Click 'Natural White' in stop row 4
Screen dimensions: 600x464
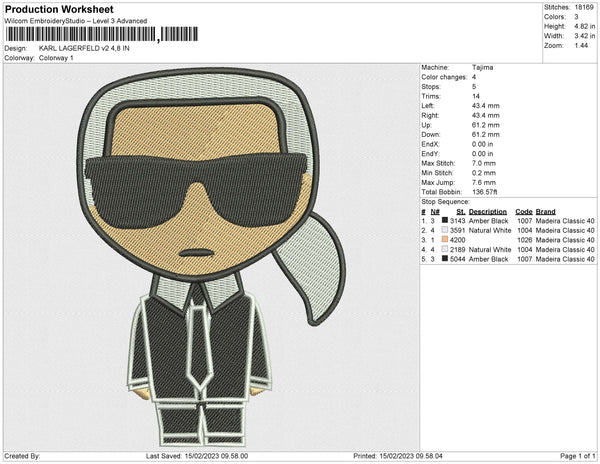(x=490, y=249)
